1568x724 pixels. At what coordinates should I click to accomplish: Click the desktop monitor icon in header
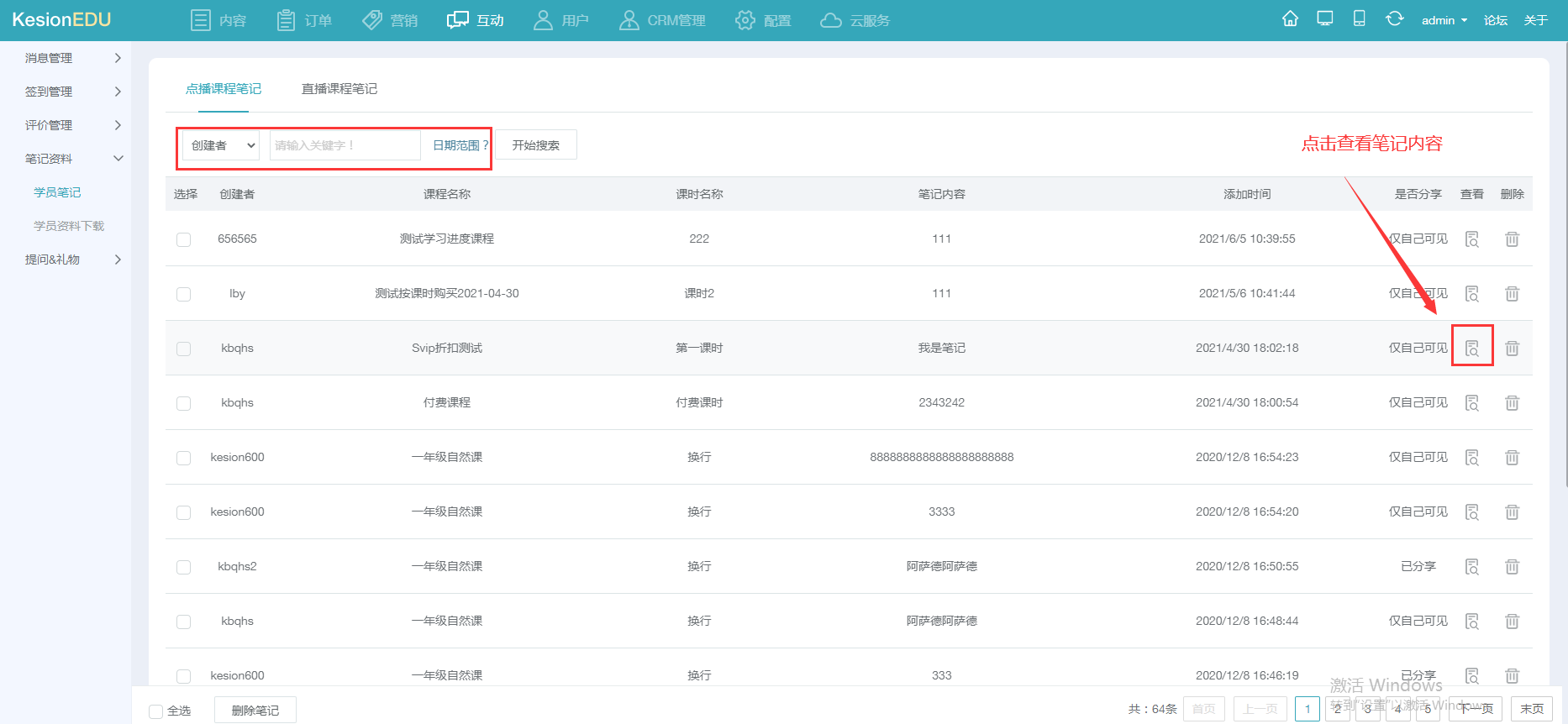(1325, 19)
